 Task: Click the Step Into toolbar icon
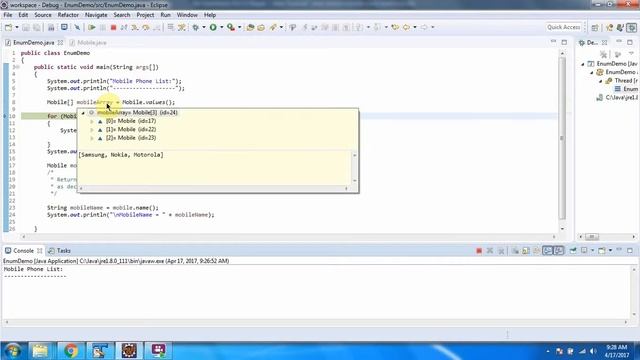coord(135,27)
